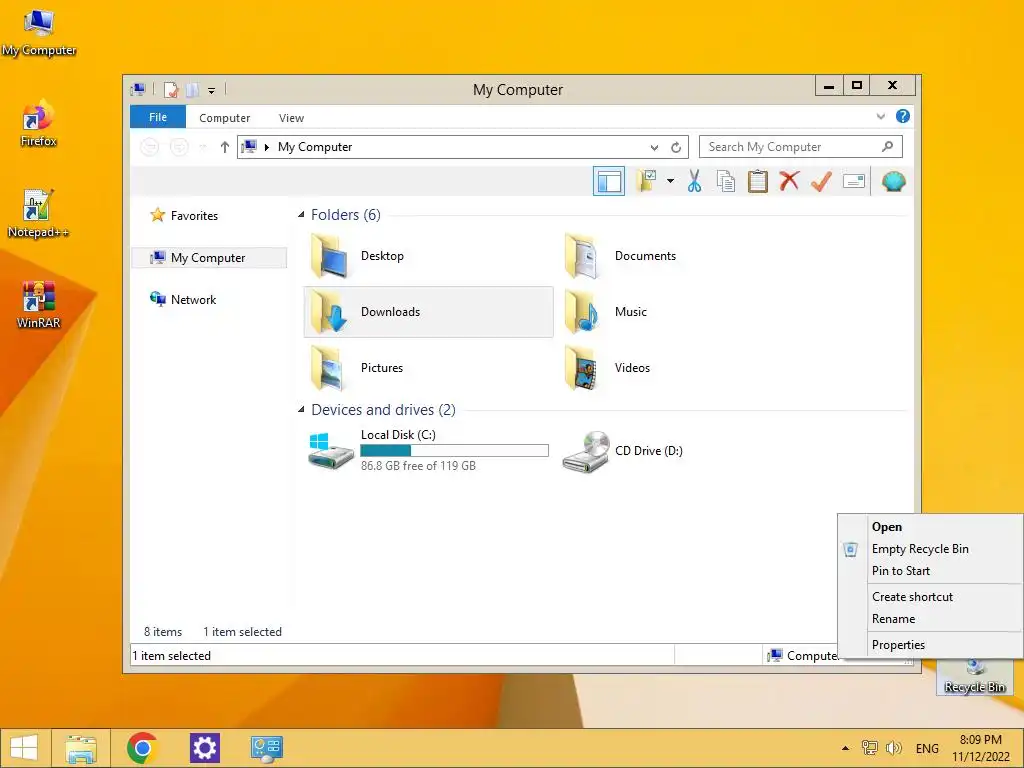This screenshot has width=1024, height=768.
Task: Click the New folder icon in title bar
Action: pos(192,89)
